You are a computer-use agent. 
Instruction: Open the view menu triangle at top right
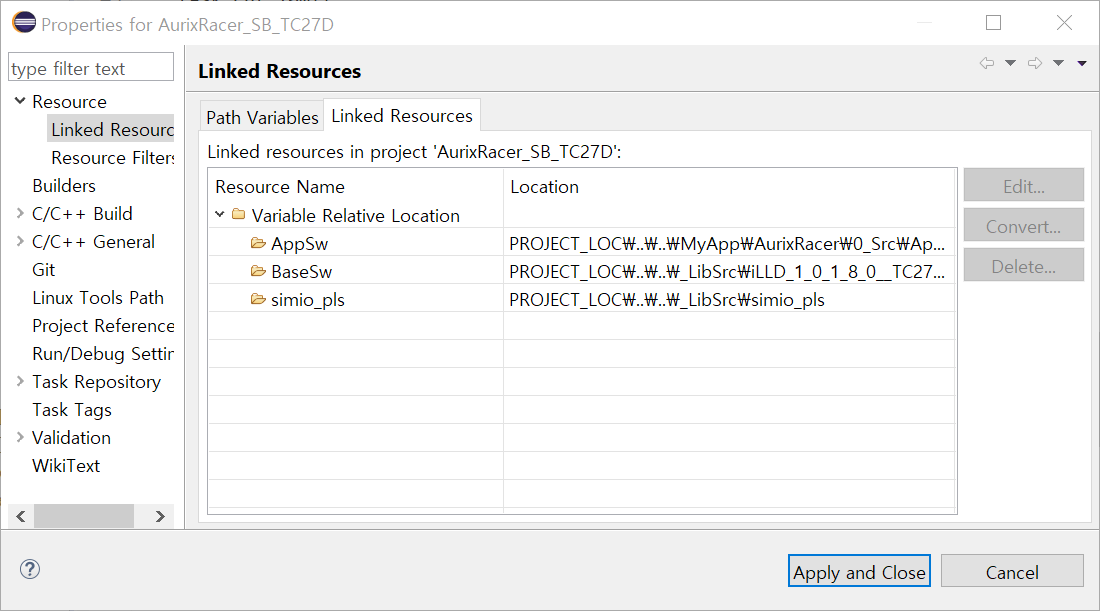1082,63
